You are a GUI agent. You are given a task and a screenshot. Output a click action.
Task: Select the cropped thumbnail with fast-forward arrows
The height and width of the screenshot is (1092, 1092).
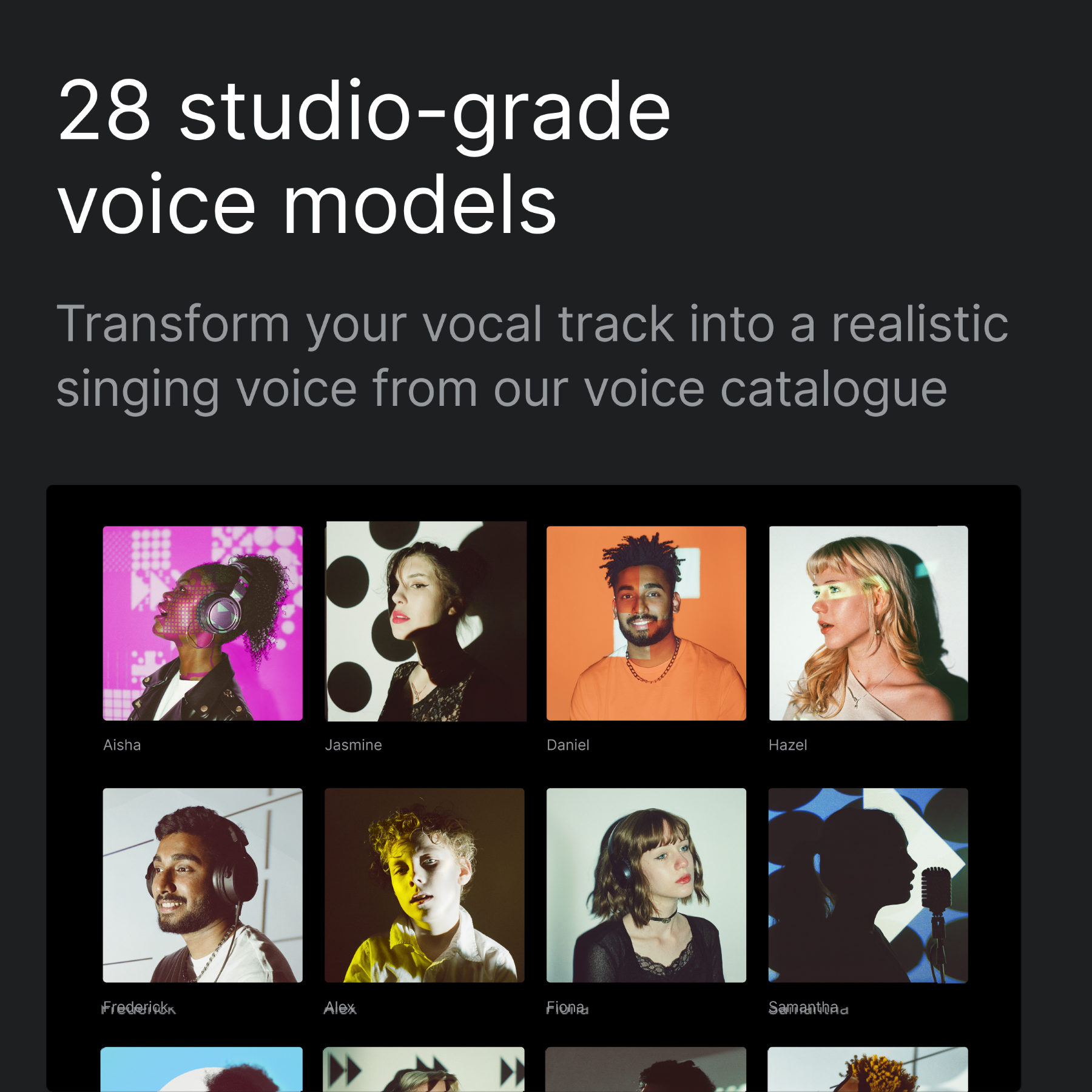tap(423, 1069)
